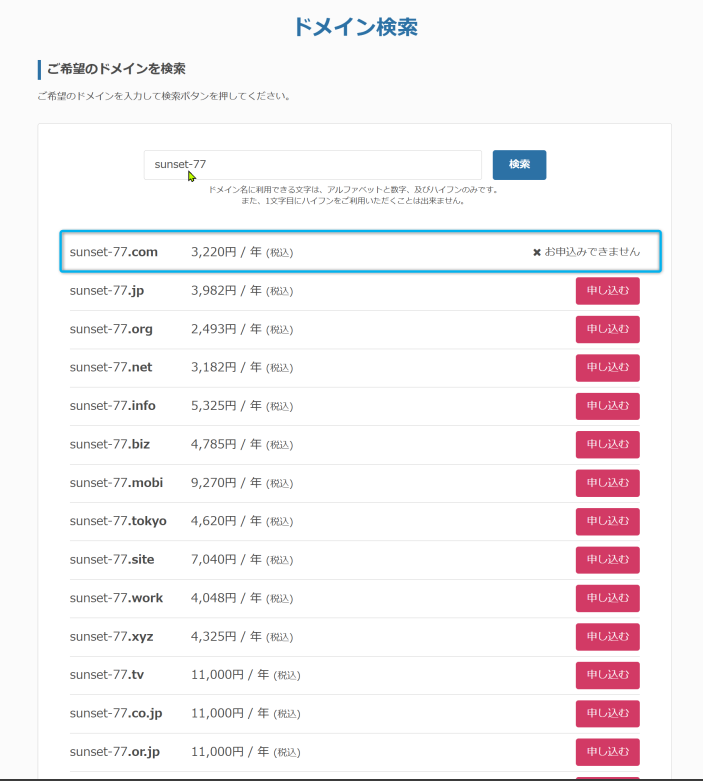The height and width of the screenshot is (781, 703).
Task: Focus the domain name input field
Action: pyautogui.click(x=312, y=165)
